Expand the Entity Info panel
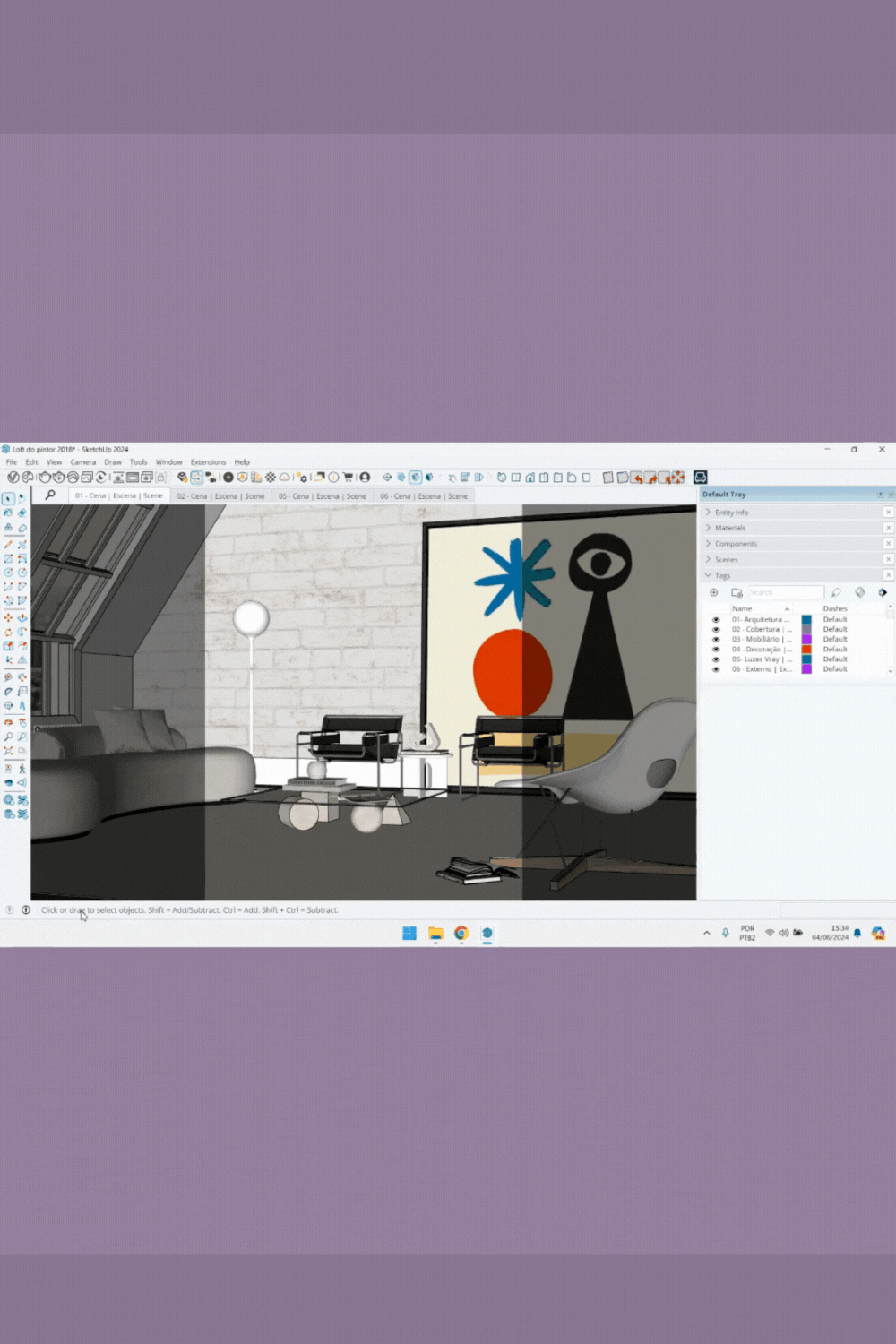Viewport: 896px width, 1344px height. click(x=731, y=513)
